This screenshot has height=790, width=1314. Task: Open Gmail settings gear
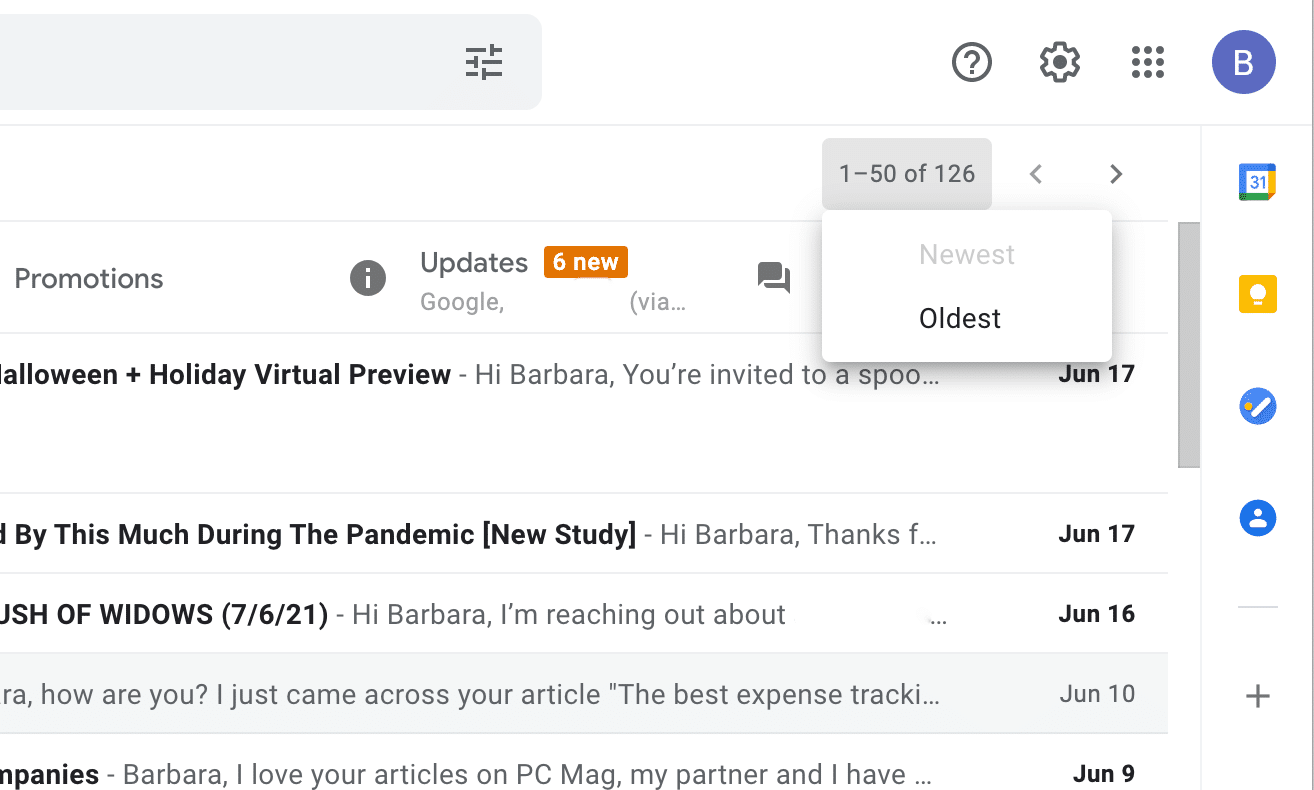pyautogui.click(x=1059, y=62)
